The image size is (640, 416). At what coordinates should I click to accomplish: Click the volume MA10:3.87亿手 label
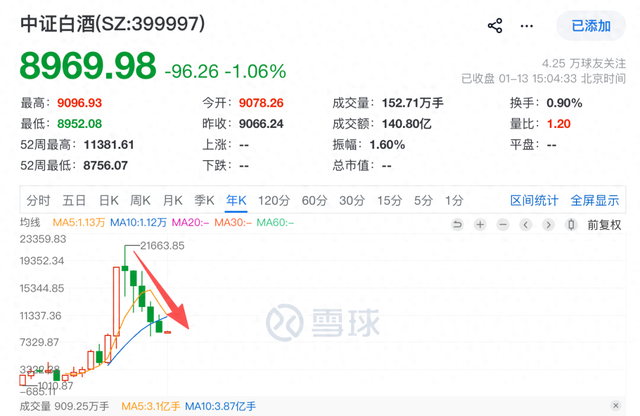coord(220,406)
